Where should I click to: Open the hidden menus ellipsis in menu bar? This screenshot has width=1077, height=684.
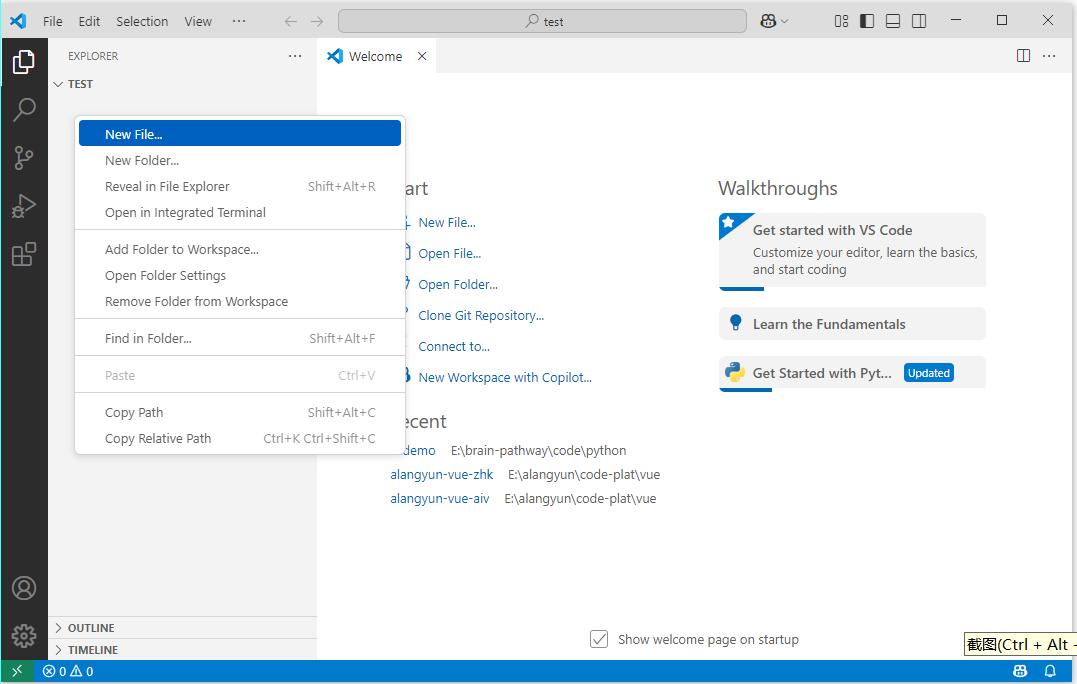(239, 21)
